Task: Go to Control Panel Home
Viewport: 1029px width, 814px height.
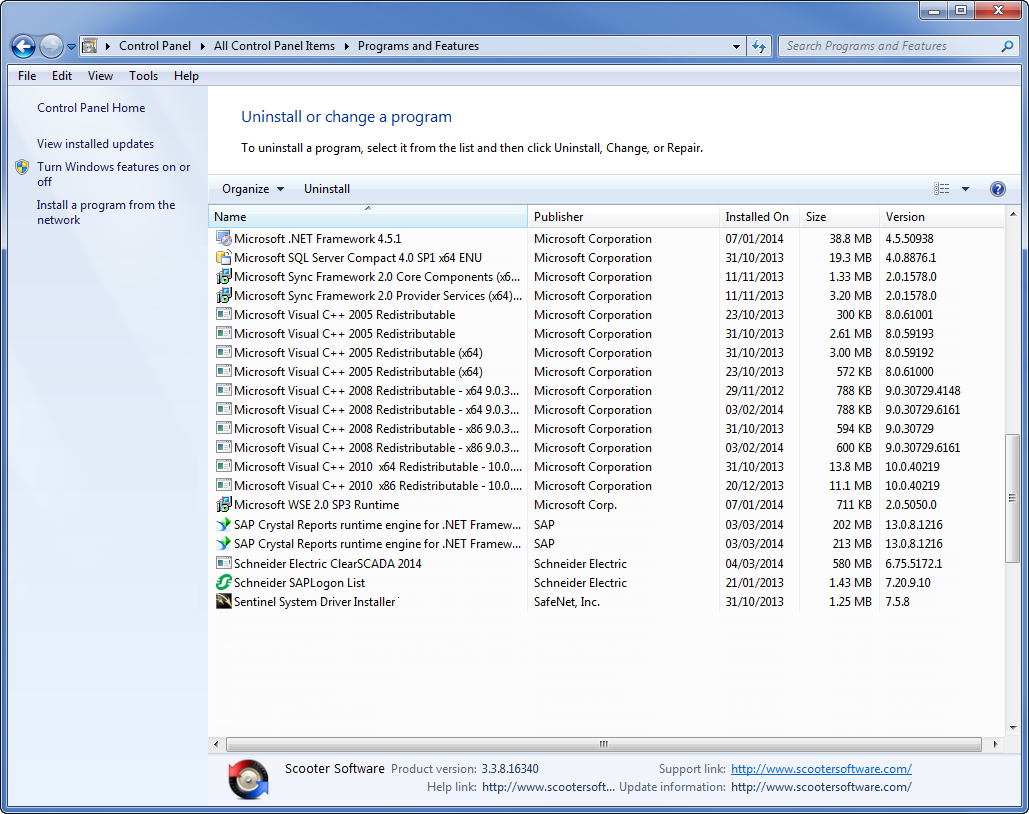Action: click(91, 108)
